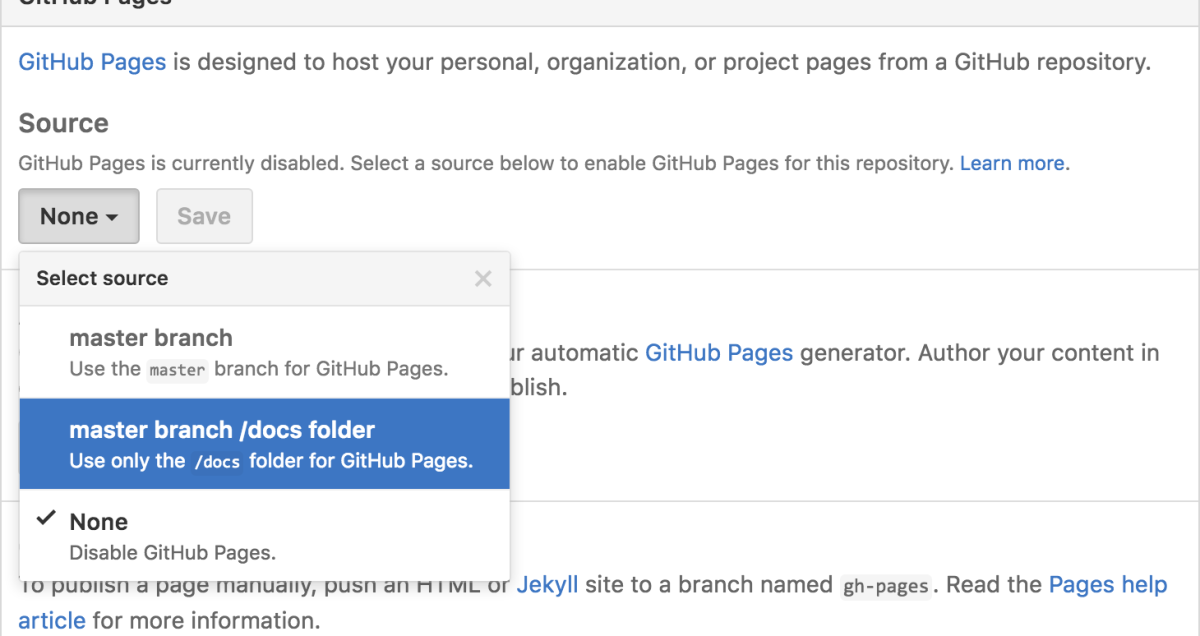Open the None source dropdown

pyautogui.click(x=78, y=215)
